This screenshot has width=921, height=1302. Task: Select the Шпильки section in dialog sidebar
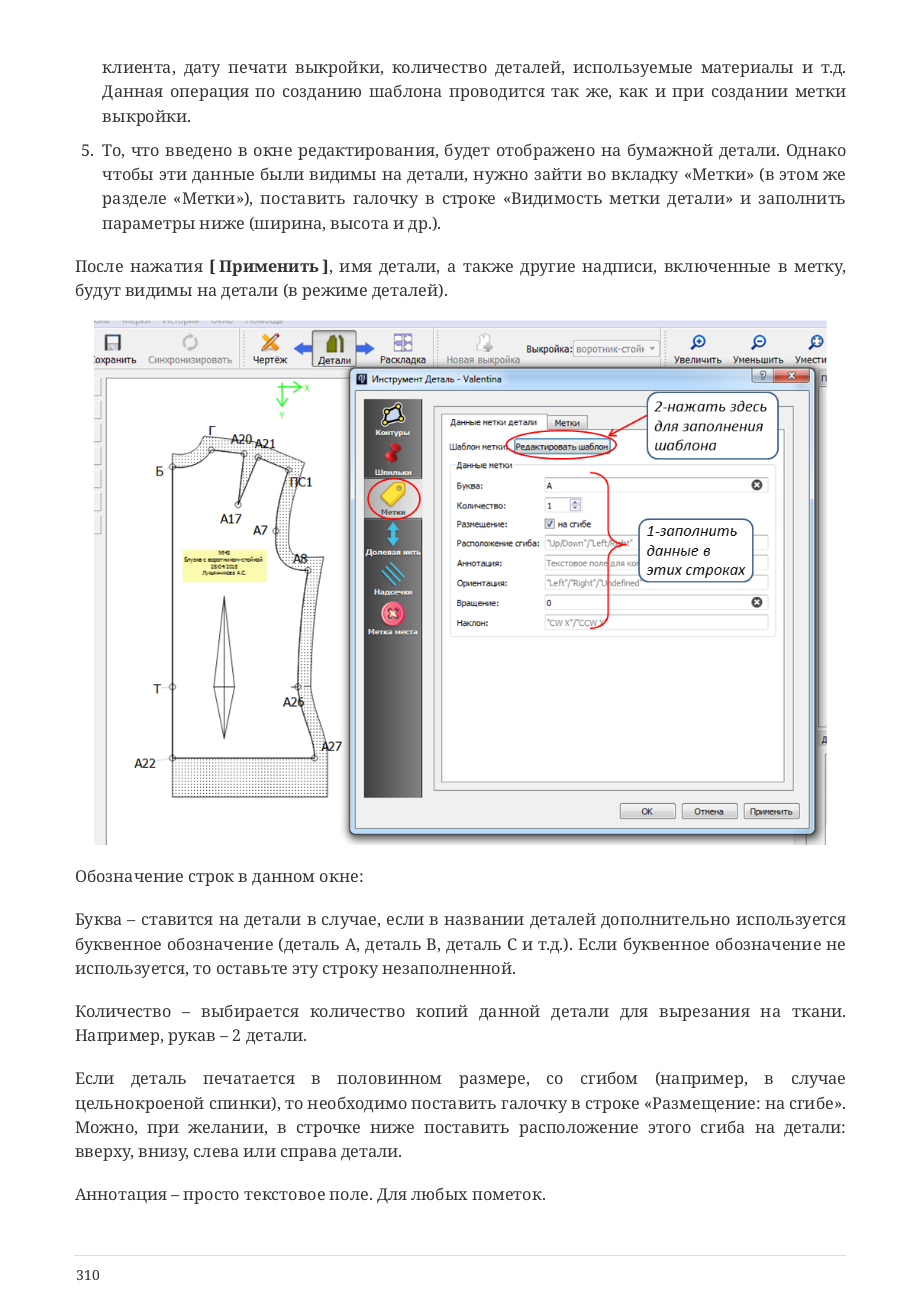point(392,460)
